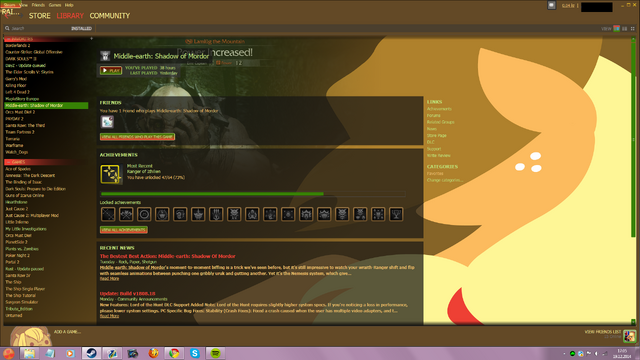The width and height of the screenshot is (640, 360).
Task: Click the PLAY button
Action: pos(111,70)
